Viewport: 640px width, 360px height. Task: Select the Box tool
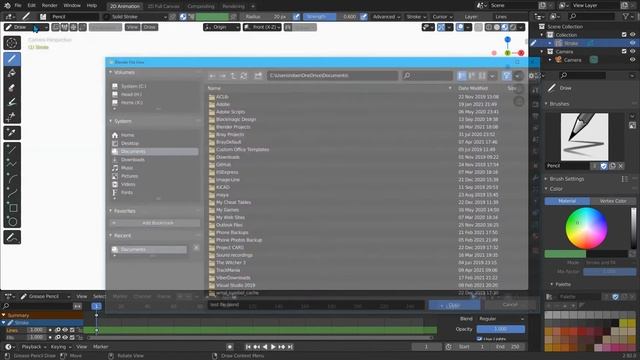[x=12, y=207]
